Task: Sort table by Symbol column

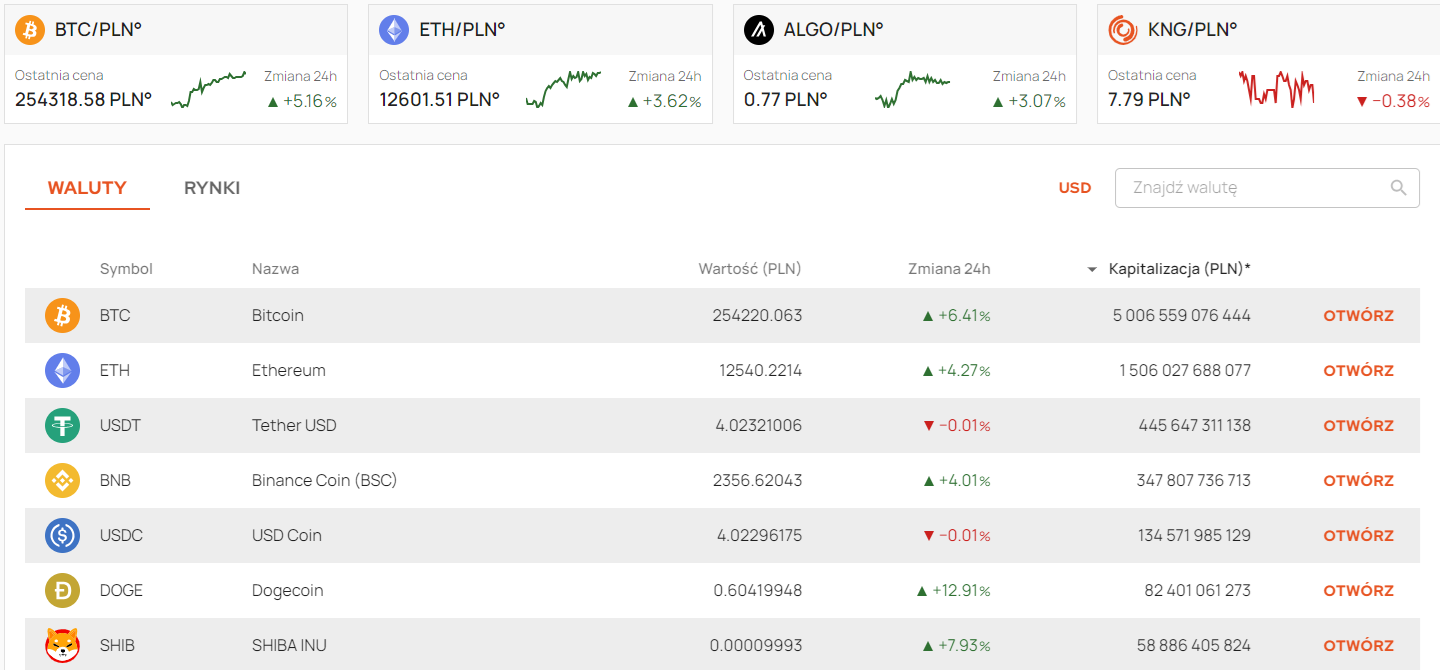Action: (x=126, y=269)
